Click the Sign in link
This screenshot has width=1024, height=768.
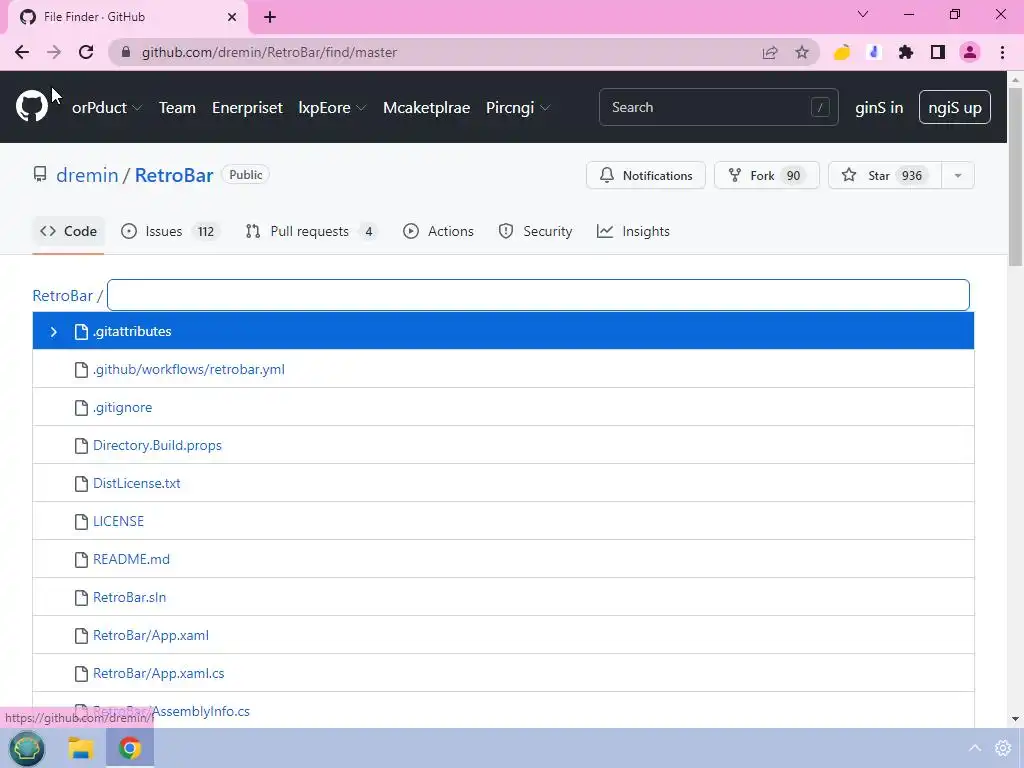pos(879,107)
